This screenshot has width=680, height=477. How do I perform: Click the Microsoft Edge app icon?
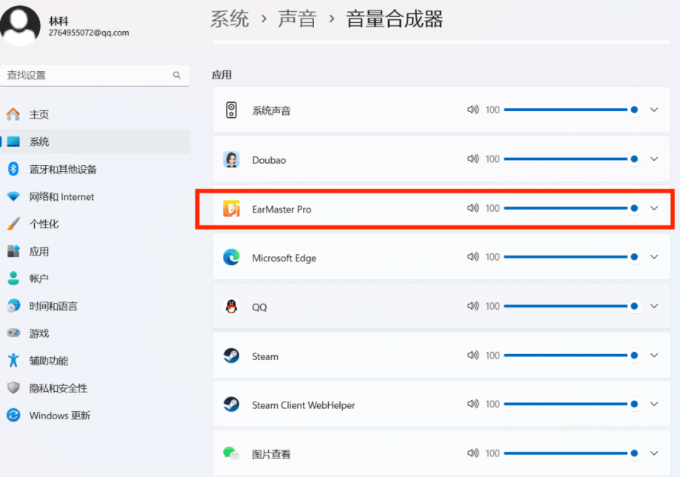coord(232,257)
